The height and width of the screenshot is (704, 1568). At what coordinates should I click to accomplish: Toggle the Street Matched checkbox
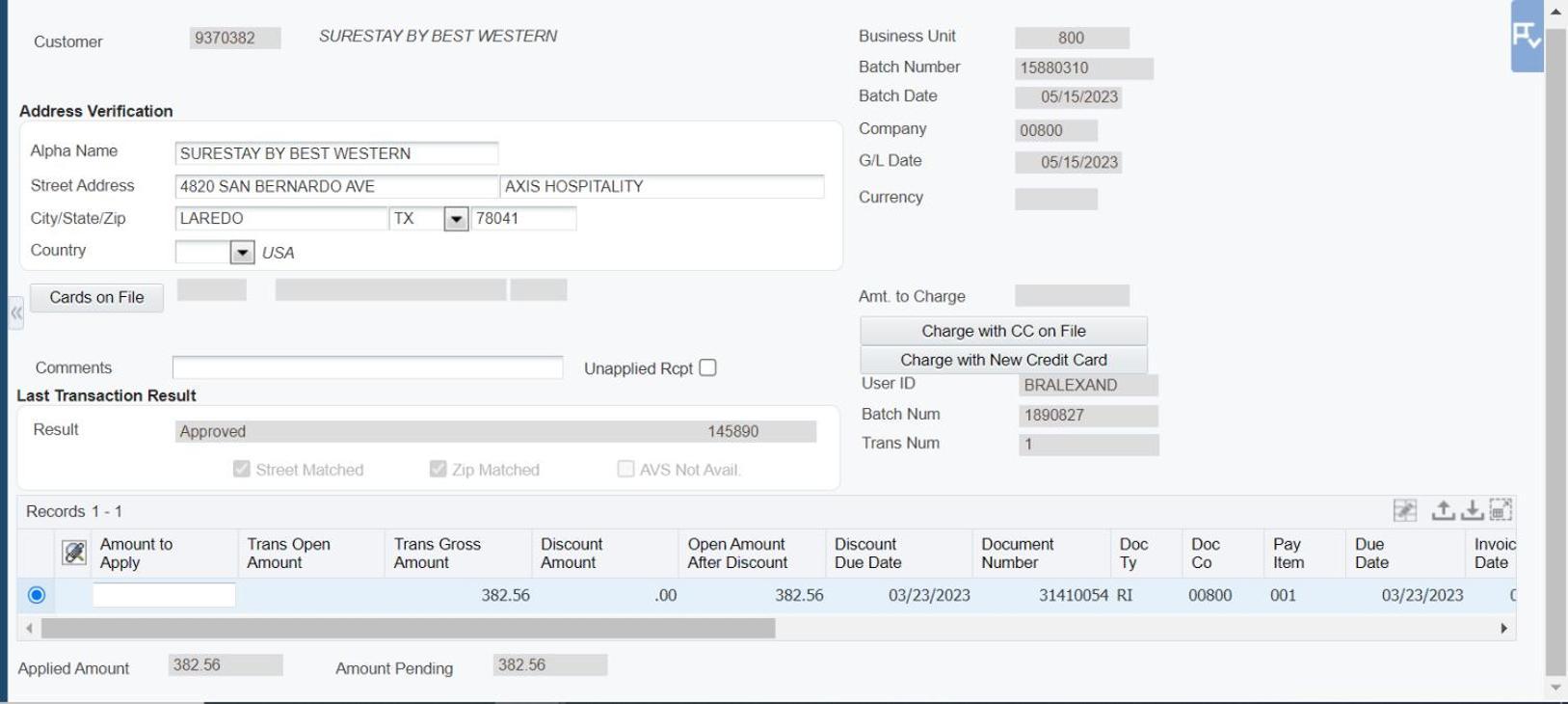[241, 469]
